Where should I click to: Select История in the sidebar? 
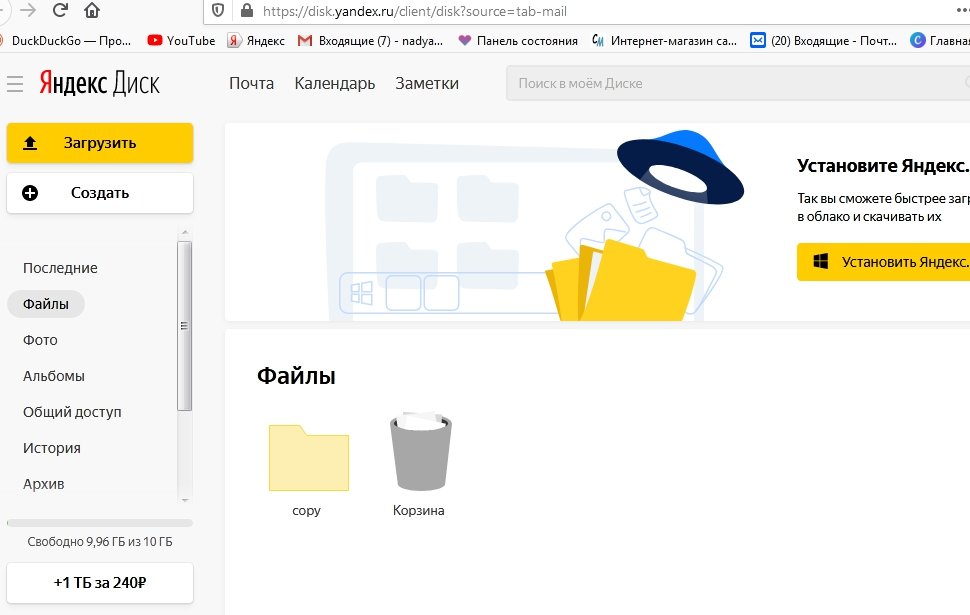(x=52, y=447)
